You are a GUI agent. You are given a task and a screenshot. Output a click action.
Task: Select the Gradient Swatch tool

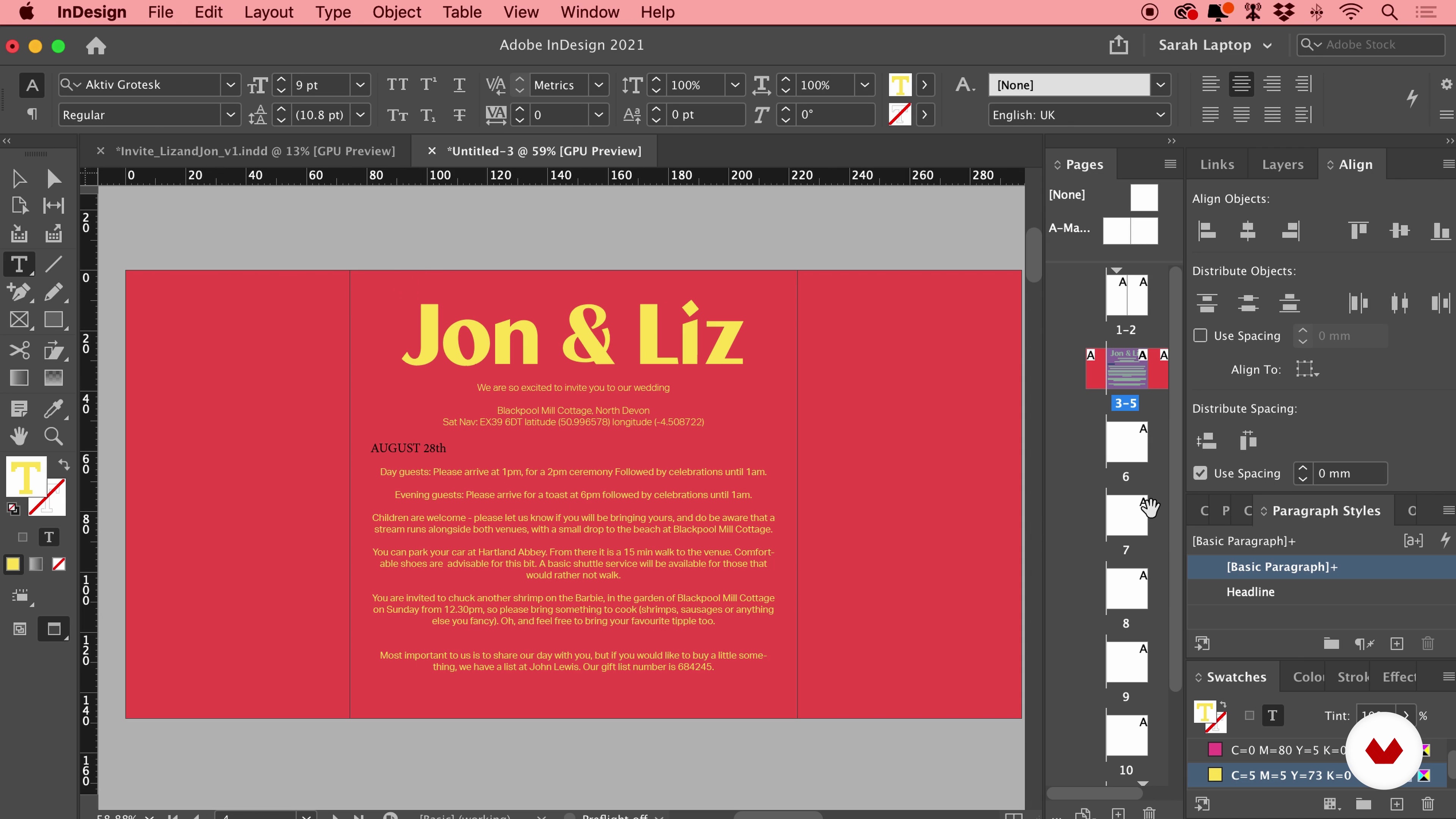(19, 378)
